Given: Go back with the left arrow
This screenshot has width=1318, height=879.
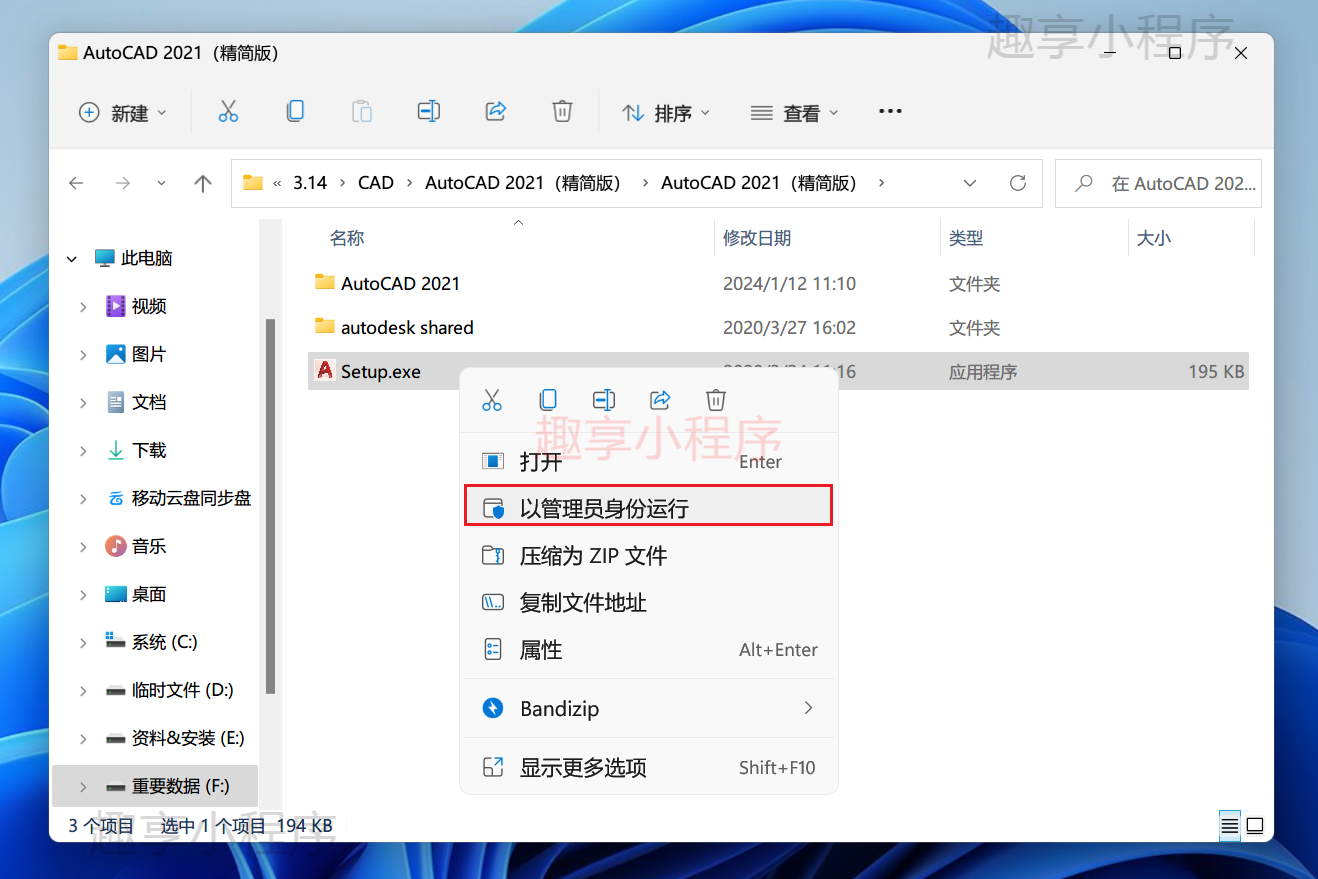Looking at the screenshot, I should click(76, 183).
